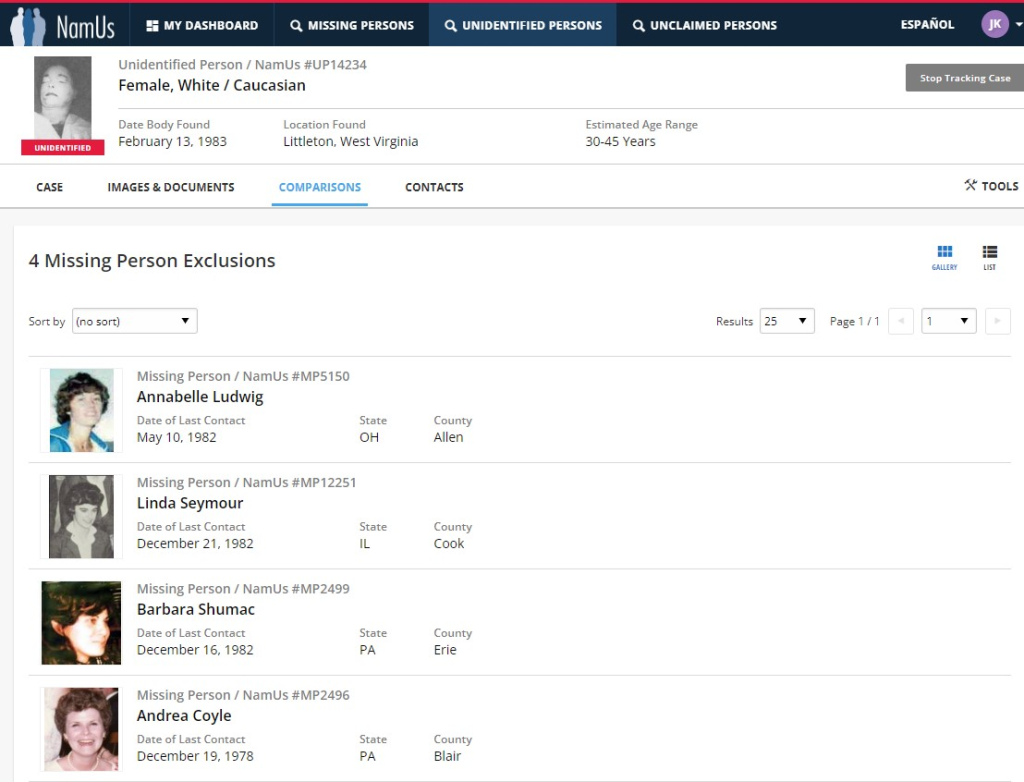Go to next results page arrow

pyautogui.click(x=997, y=321)
